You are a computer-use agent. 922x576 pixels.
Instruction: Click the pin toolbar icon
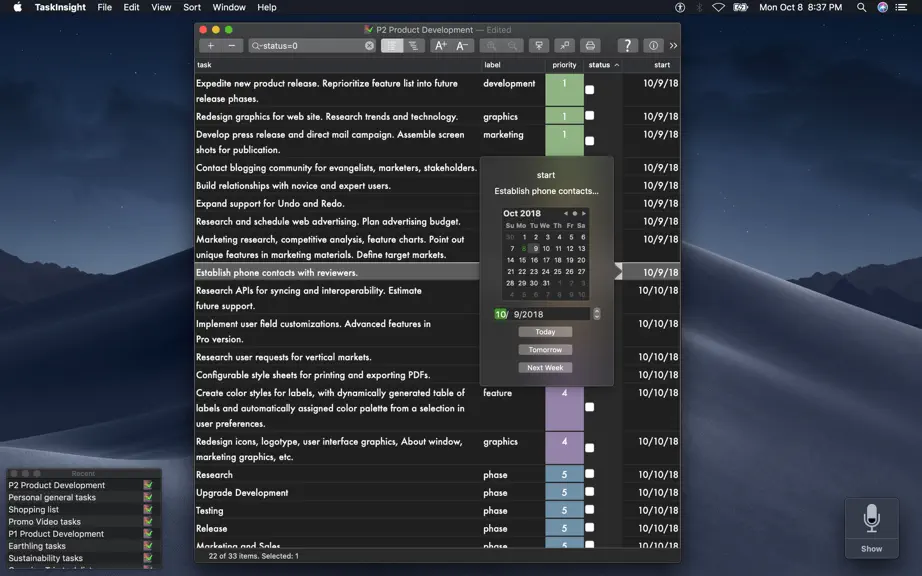(x=564, y=46)
